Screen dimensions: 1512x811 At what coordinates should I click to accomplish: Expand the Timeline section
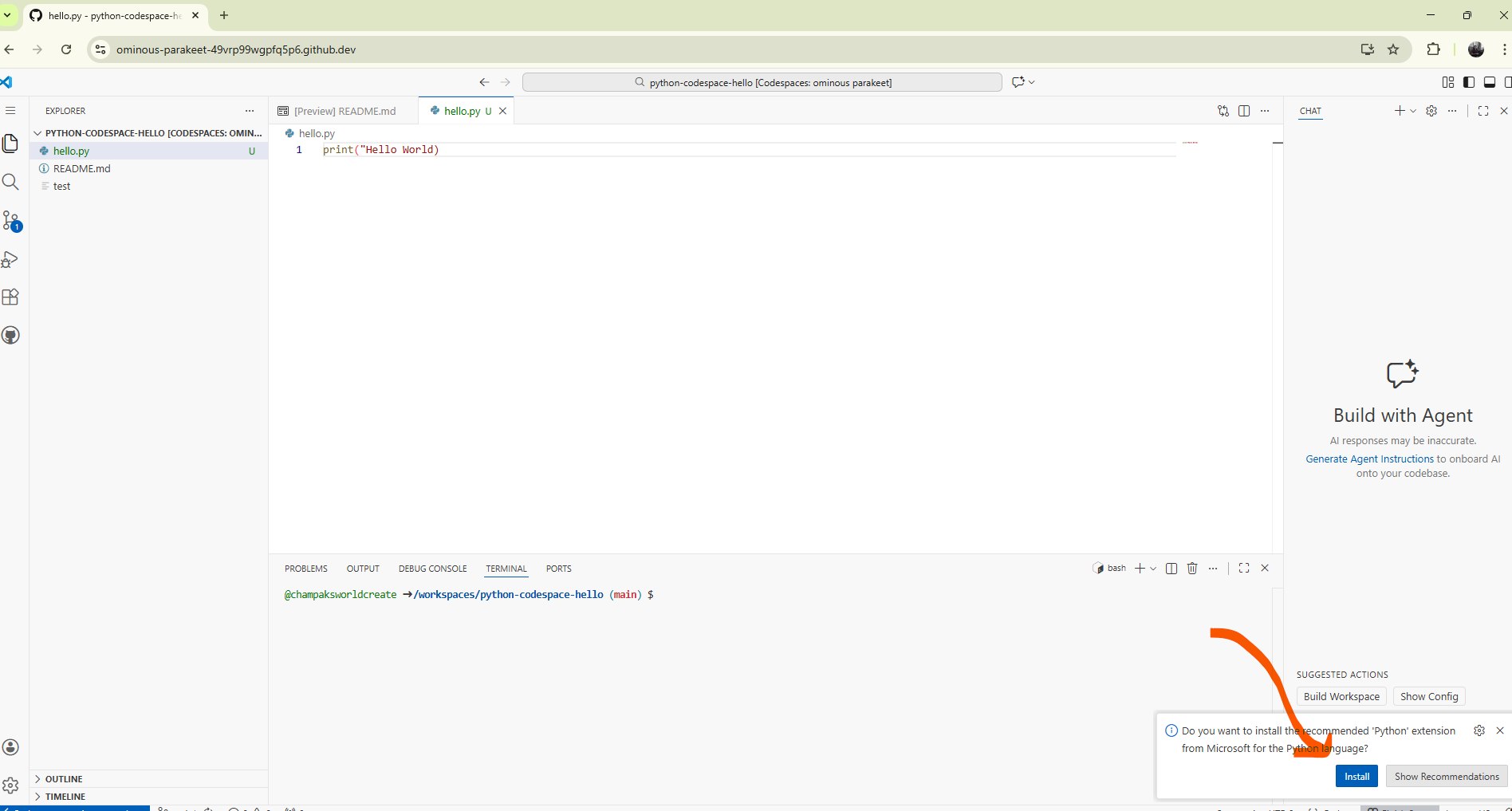(x=148, y=797)
